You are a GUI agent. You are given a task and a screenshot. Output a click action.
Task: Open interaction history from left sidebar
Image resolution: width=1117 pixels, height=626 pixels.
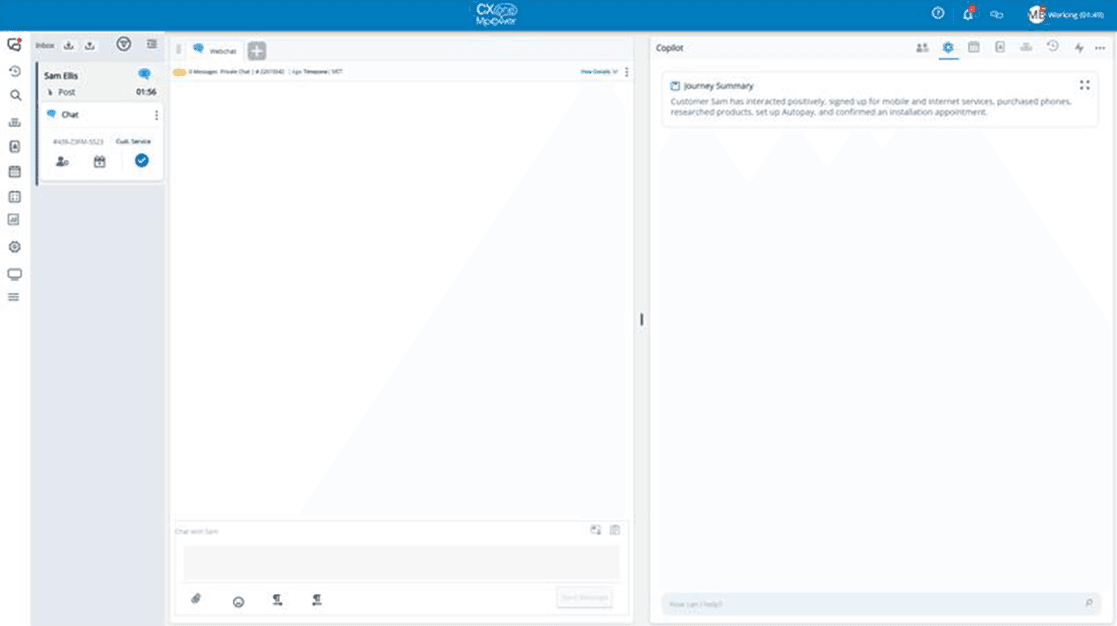coord(15,72)
